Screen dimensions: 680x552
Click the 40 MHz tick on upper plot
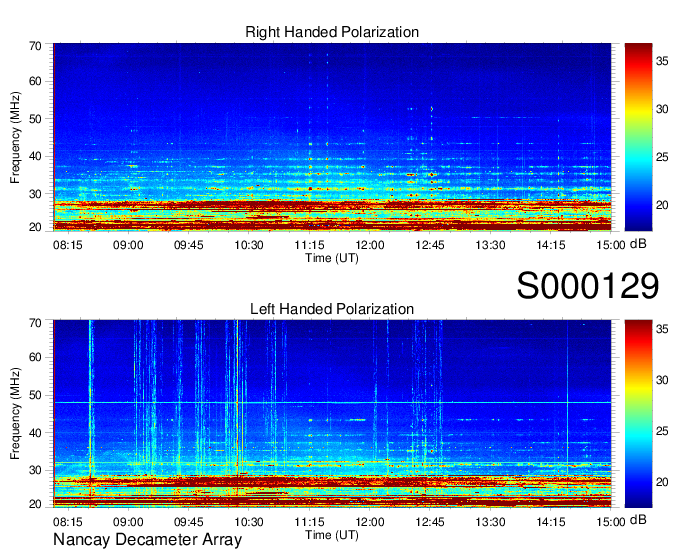[35, 156]
